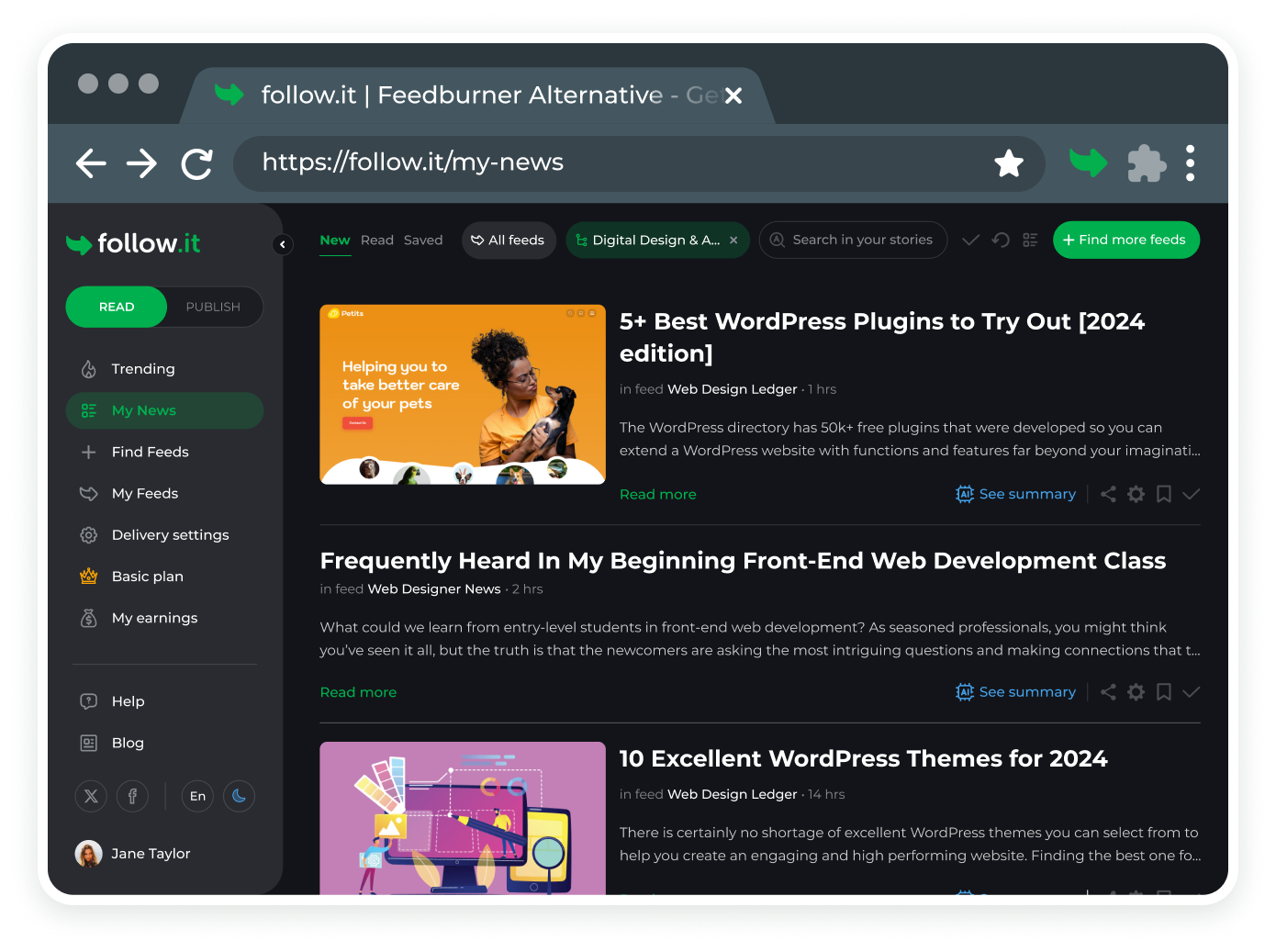Go forward with the browser forward arrow
Image resolution: width=1276 pixels, height=952 pixels.
[142, 164]
